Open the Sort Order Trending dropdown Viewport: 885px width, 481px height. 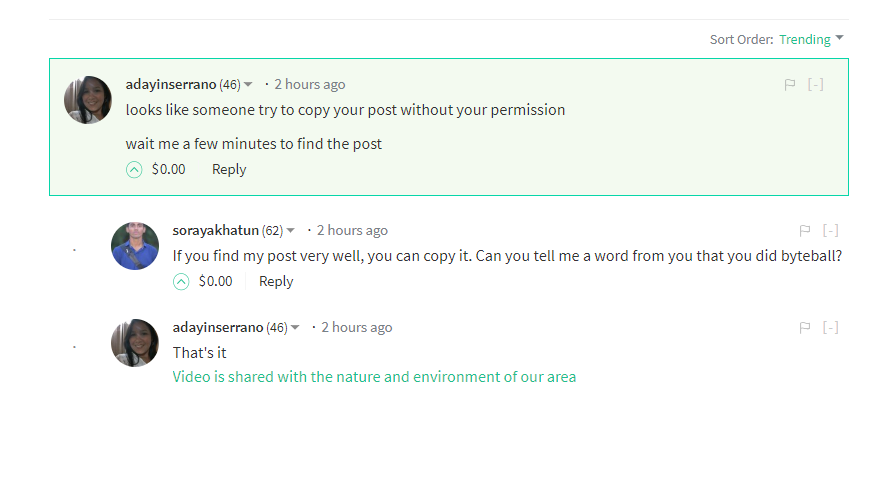click(811, 40)
